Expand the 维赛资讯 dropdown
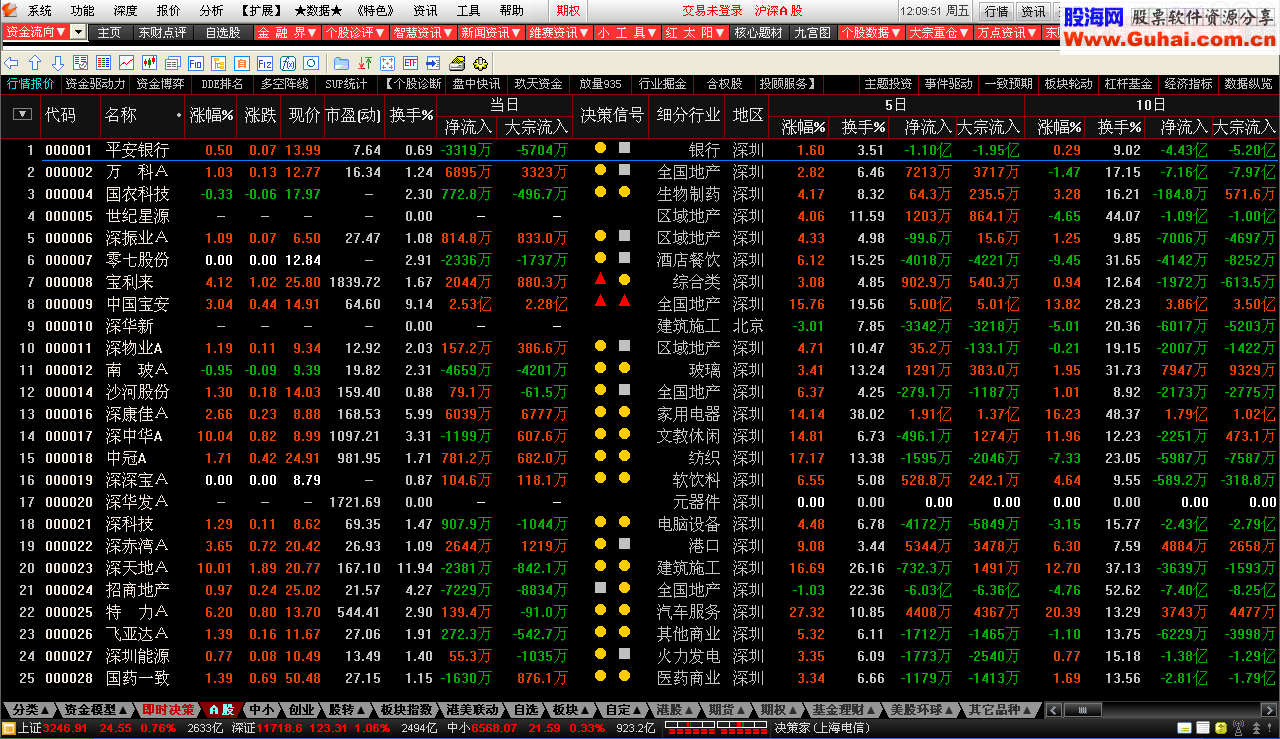The width and height of the screenshot is (1280, 739). [x=560, y=32]
